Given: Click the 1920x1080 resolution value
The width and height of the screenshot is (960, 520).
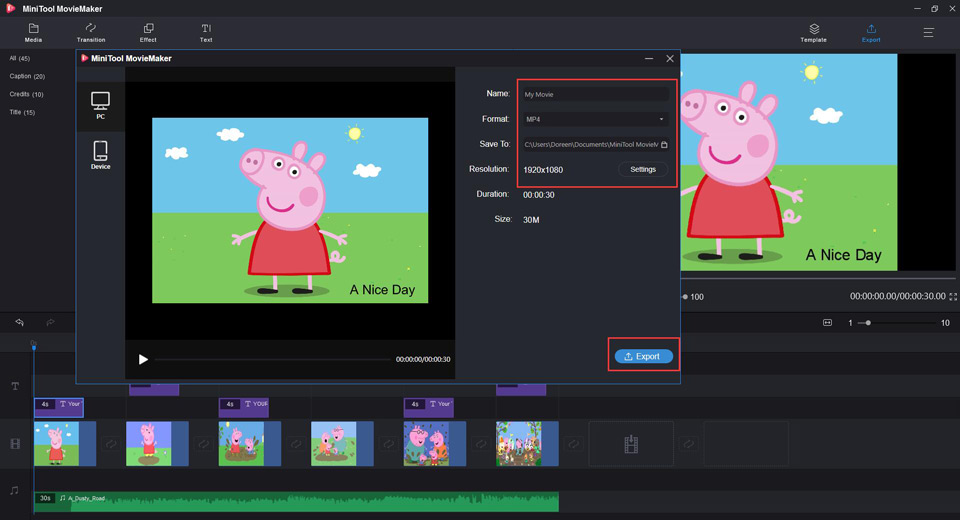Looking at the screenshot, I should [543, 170].
